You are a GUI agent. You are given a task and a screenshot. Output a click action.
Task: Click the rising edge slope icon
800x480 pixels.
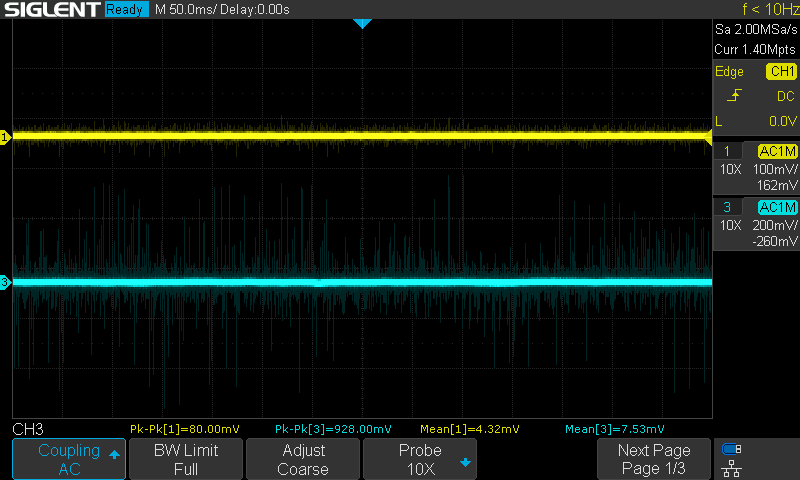click(734, 95)
